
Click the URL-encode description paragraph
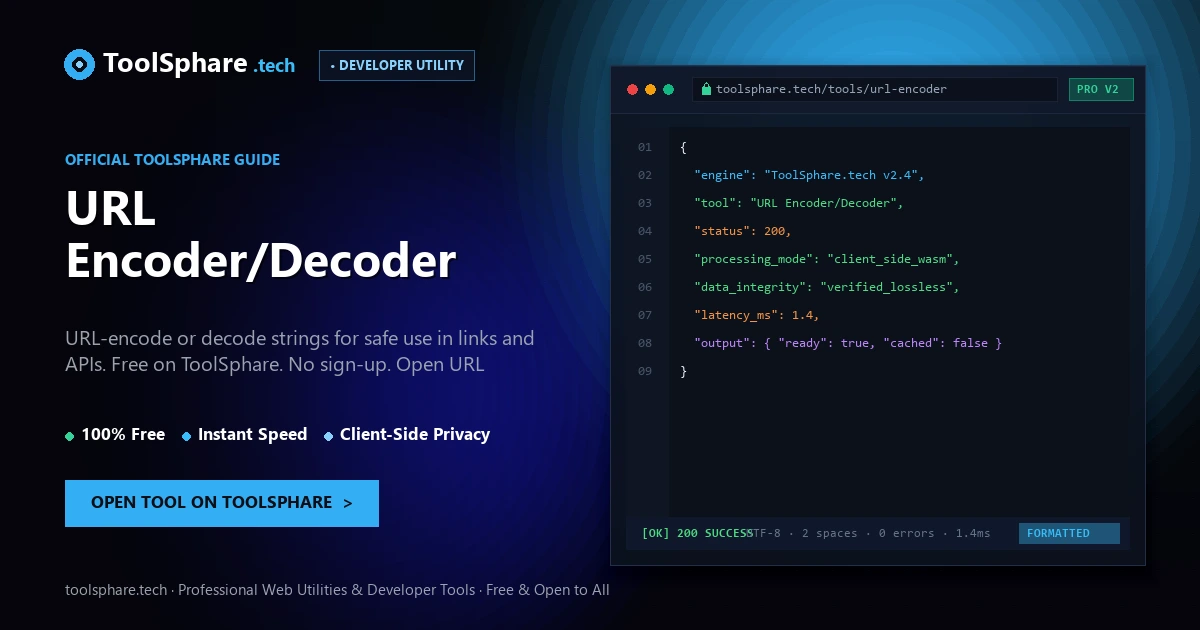pyautogui.click(x=300, y=351)
